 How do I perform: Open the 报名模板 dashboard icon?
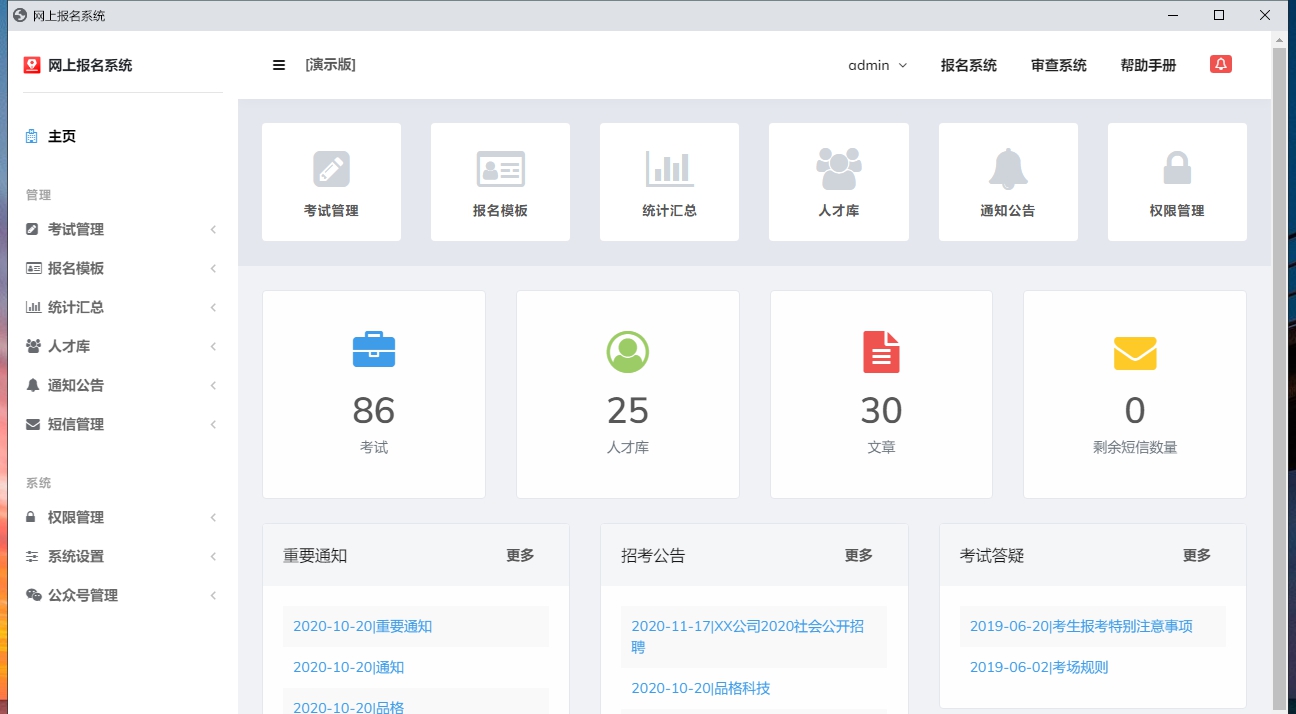point(500,181)
